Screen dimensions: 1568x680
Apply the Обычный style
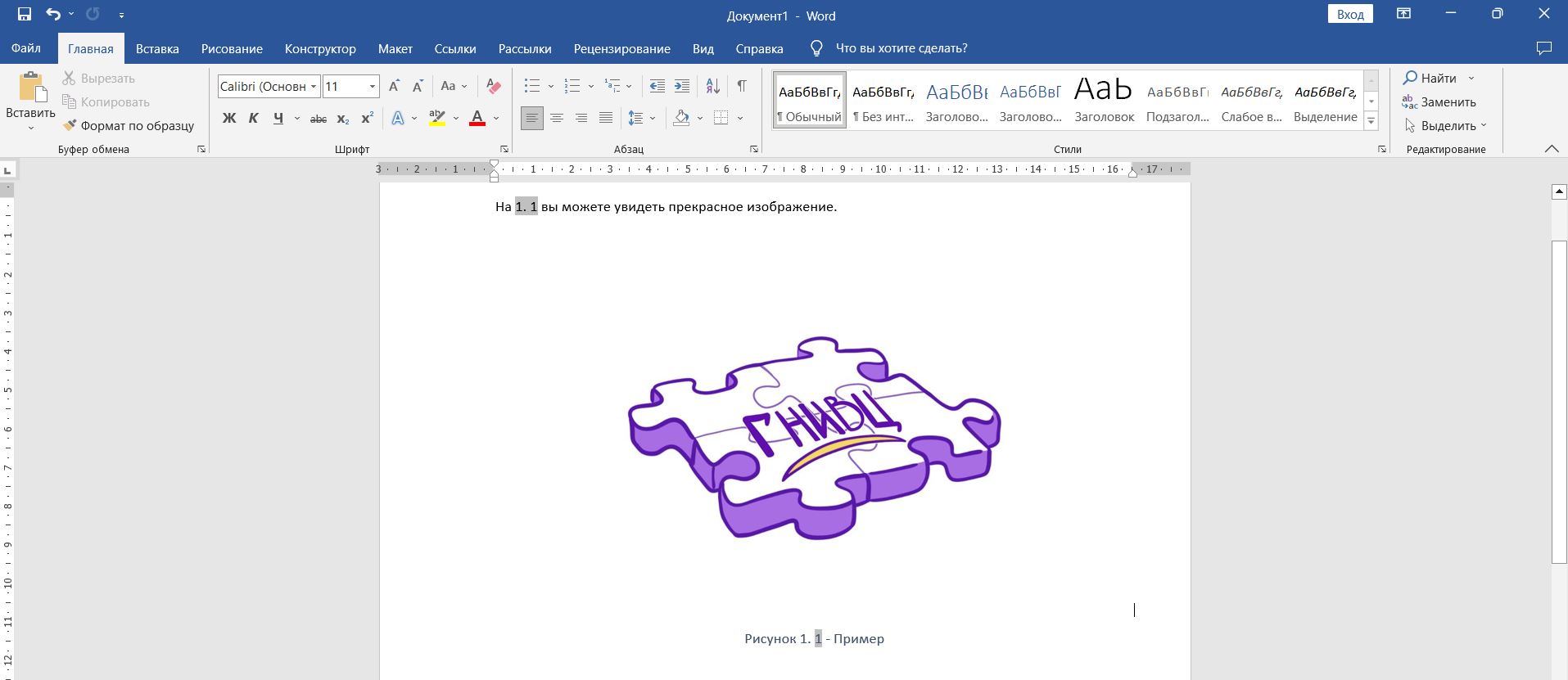pos(809,100)
